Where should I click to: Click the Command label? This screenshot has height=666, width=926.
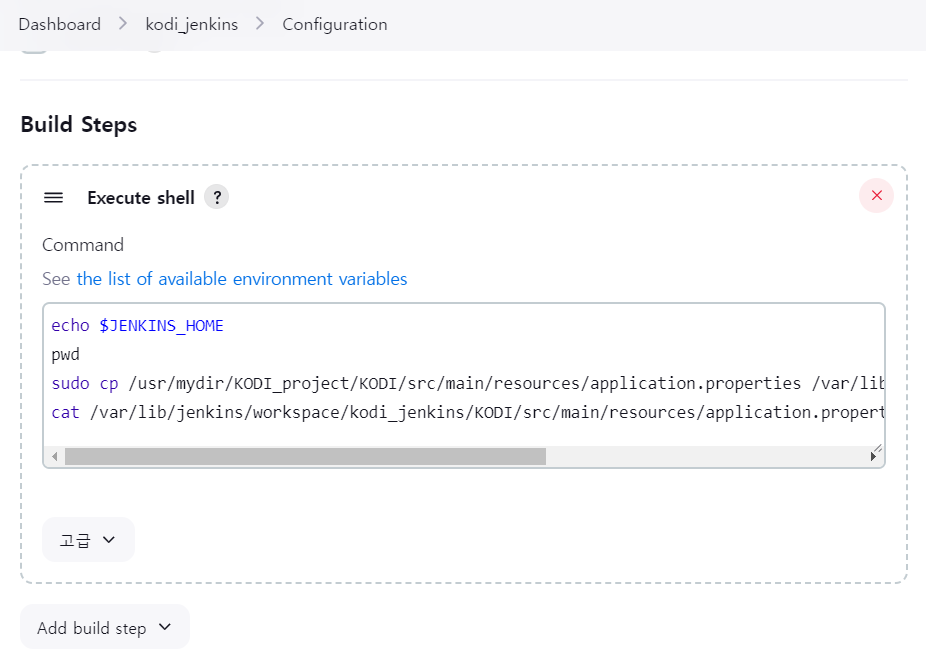83,245
